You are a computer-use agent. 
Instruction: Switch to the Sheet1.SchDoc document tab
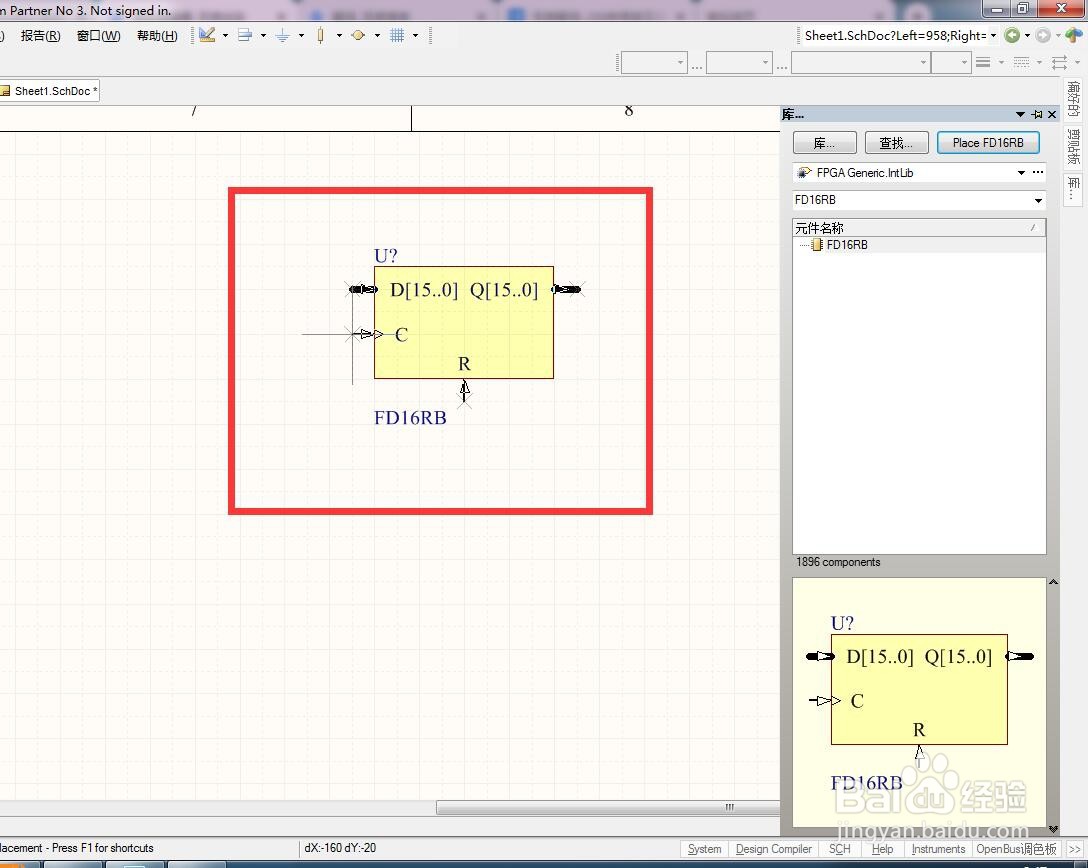coord(49,91)
